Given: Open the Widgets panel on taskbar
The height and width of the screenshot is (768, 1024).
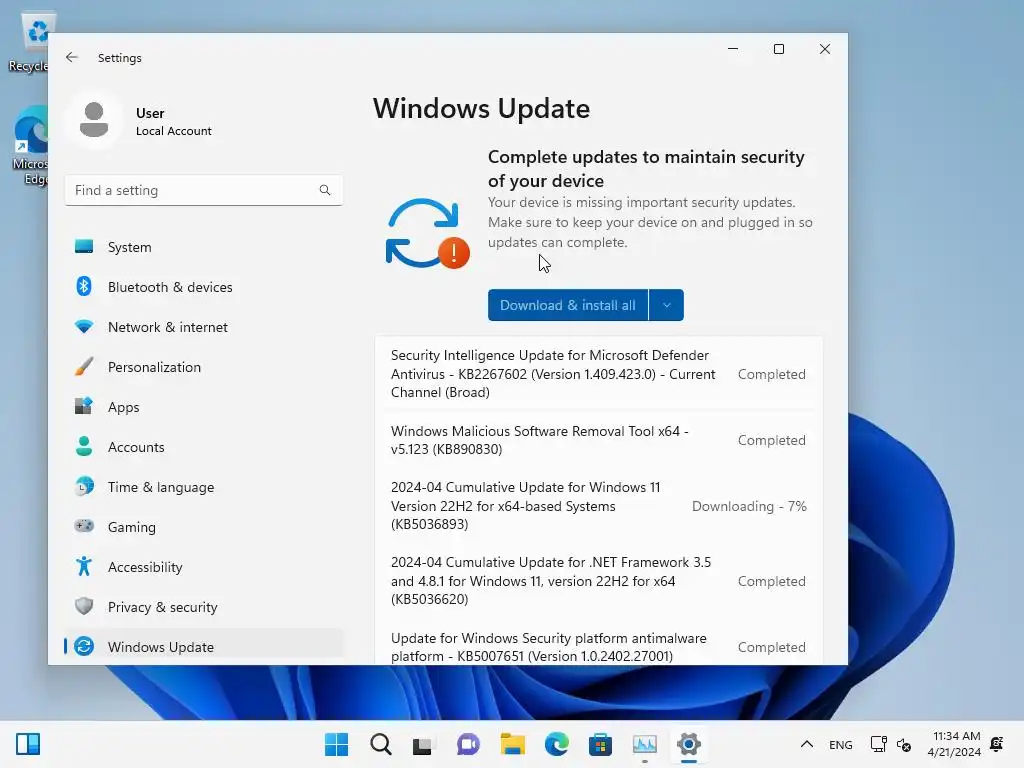Looking at the screenshot, I should pos(28,744).
